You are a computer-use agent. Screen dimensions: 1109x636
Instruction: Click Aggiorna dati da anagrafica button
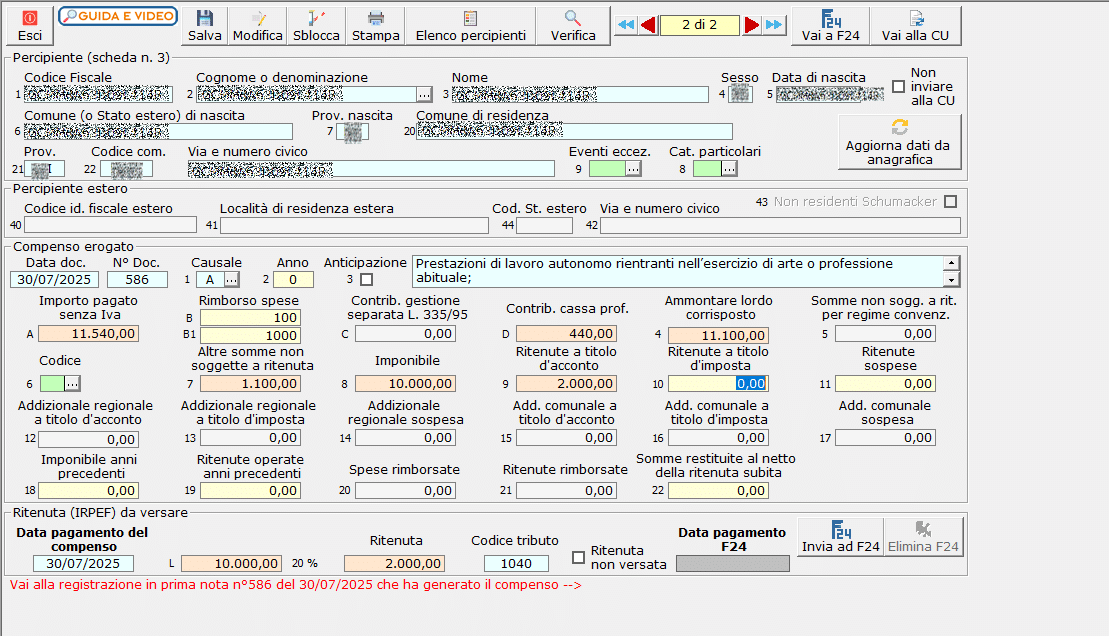point(898,143)
